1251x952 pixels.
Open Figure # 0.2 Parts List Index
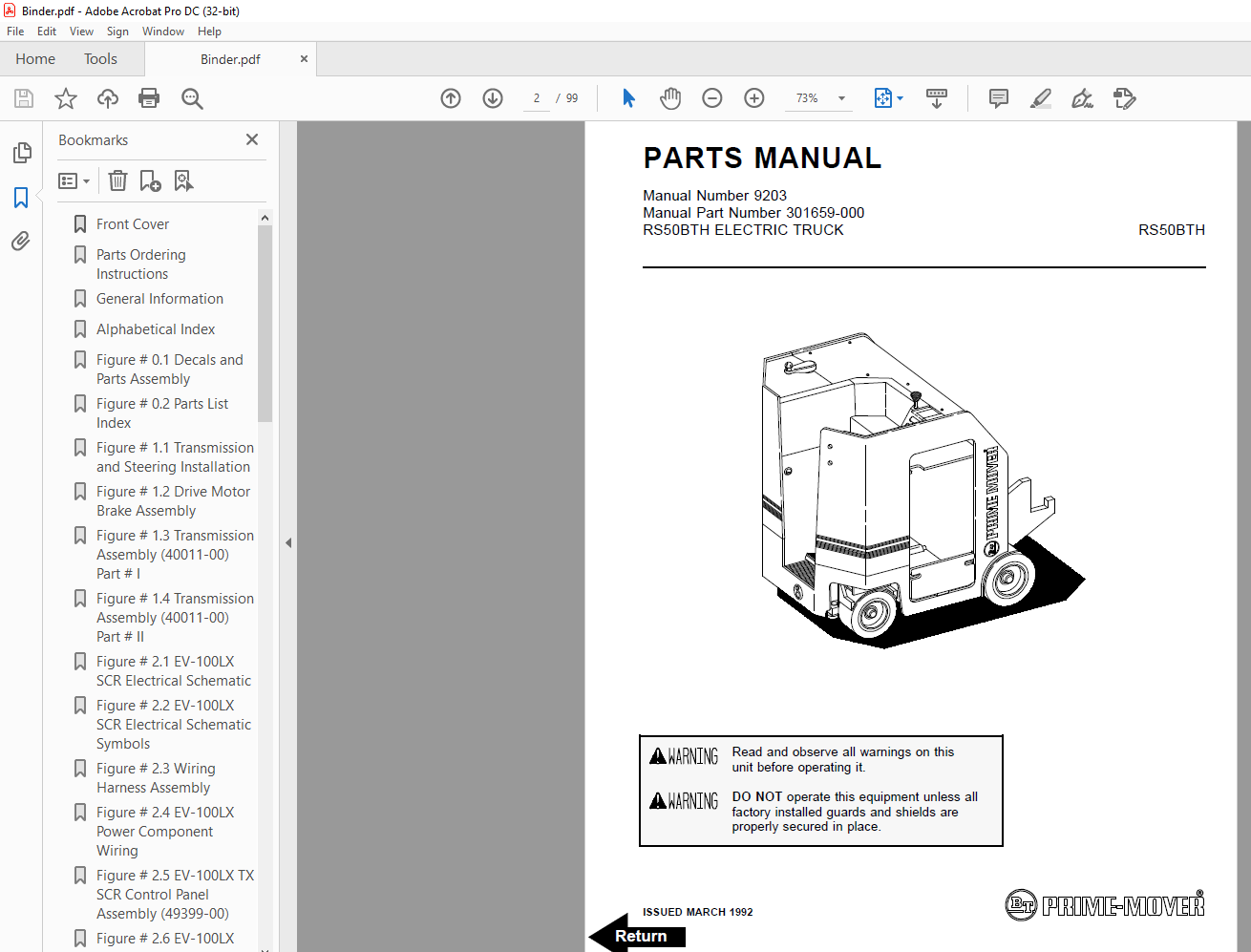click(162, 413)
